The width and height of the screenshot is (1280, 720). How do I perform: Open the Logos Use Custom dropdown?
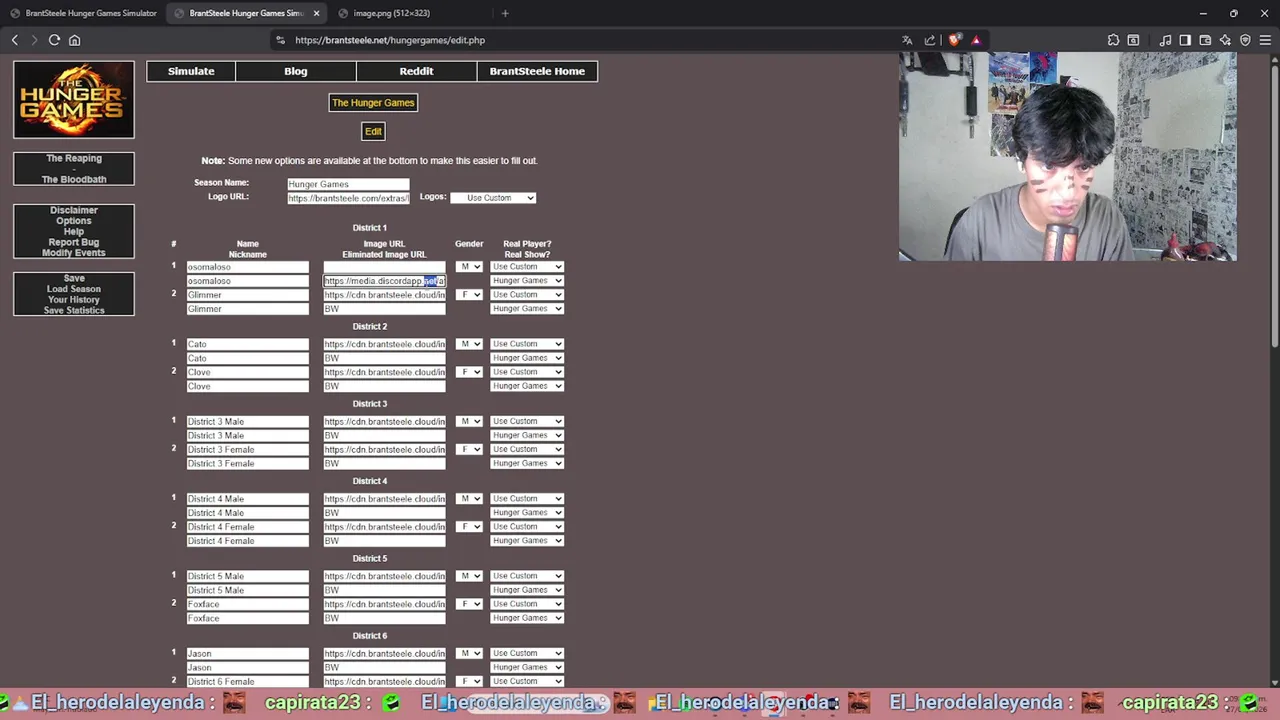click(493, 198)
